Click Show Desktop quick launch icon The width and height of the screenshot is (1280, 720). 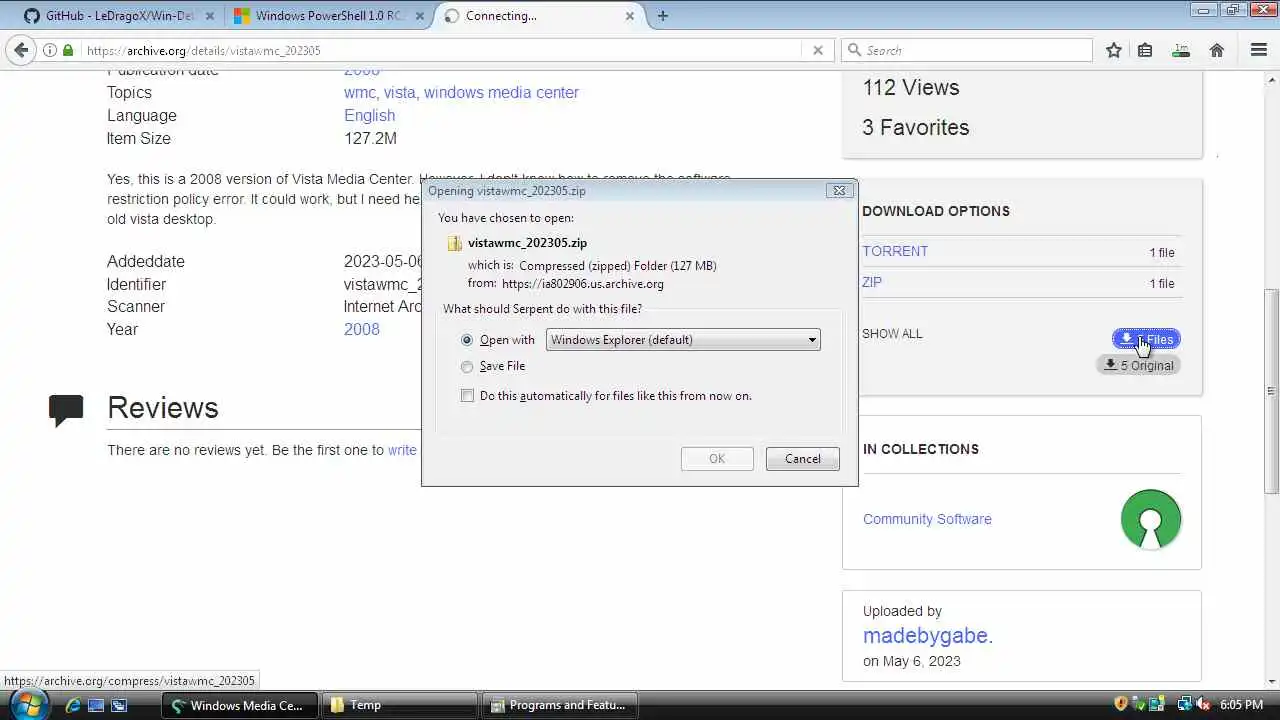[x=96, y=705]
